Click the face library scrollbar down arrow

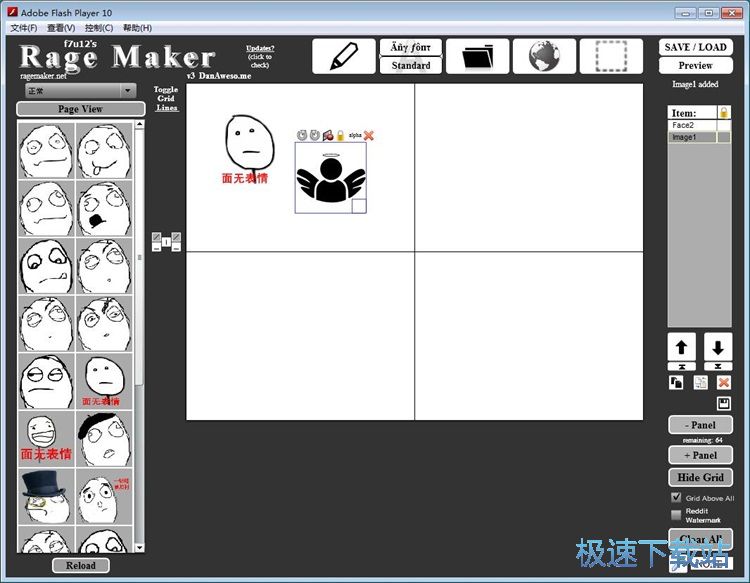139,548
